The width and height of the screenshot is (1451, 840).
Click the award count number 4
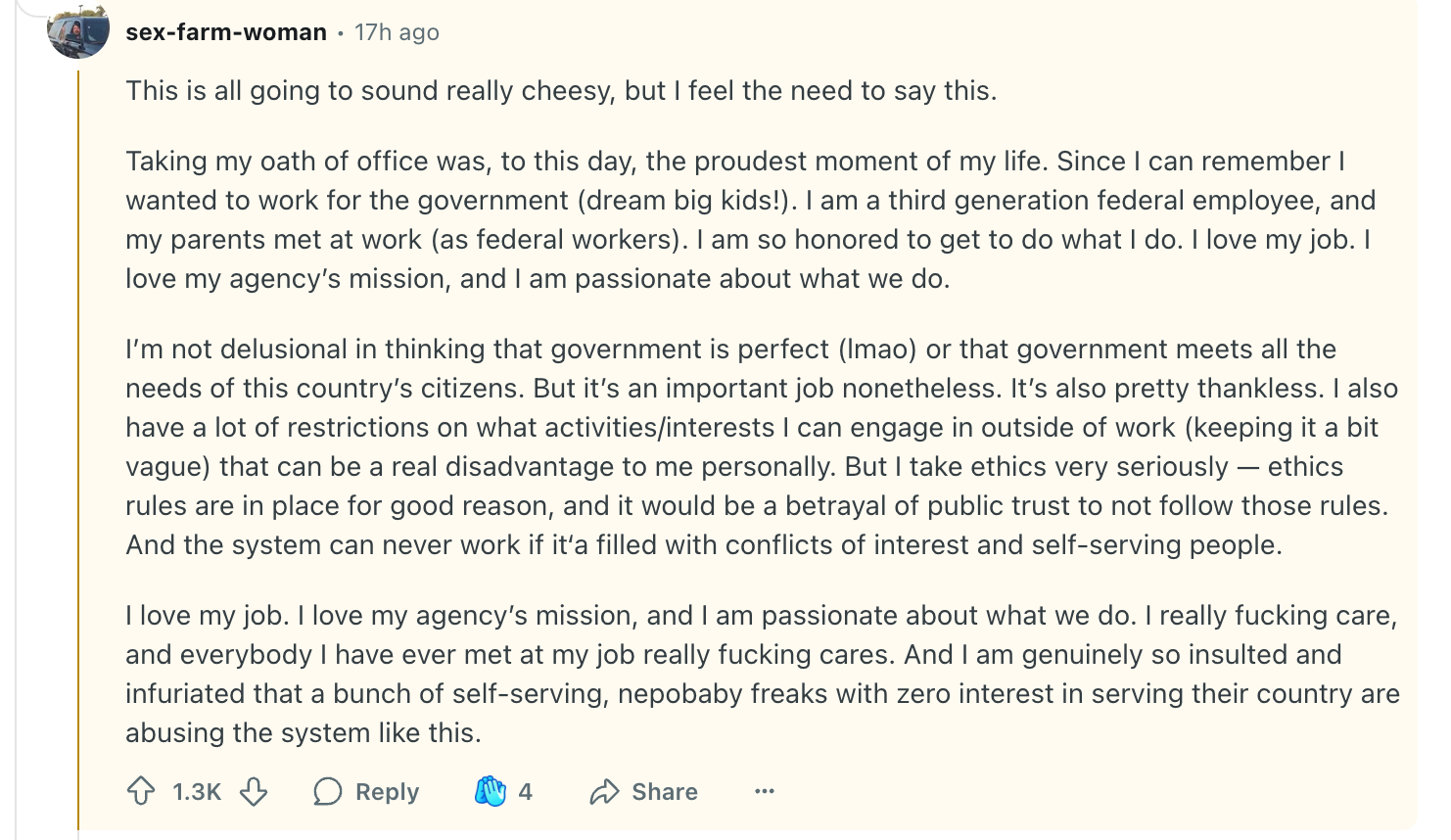tap(526, 791)
